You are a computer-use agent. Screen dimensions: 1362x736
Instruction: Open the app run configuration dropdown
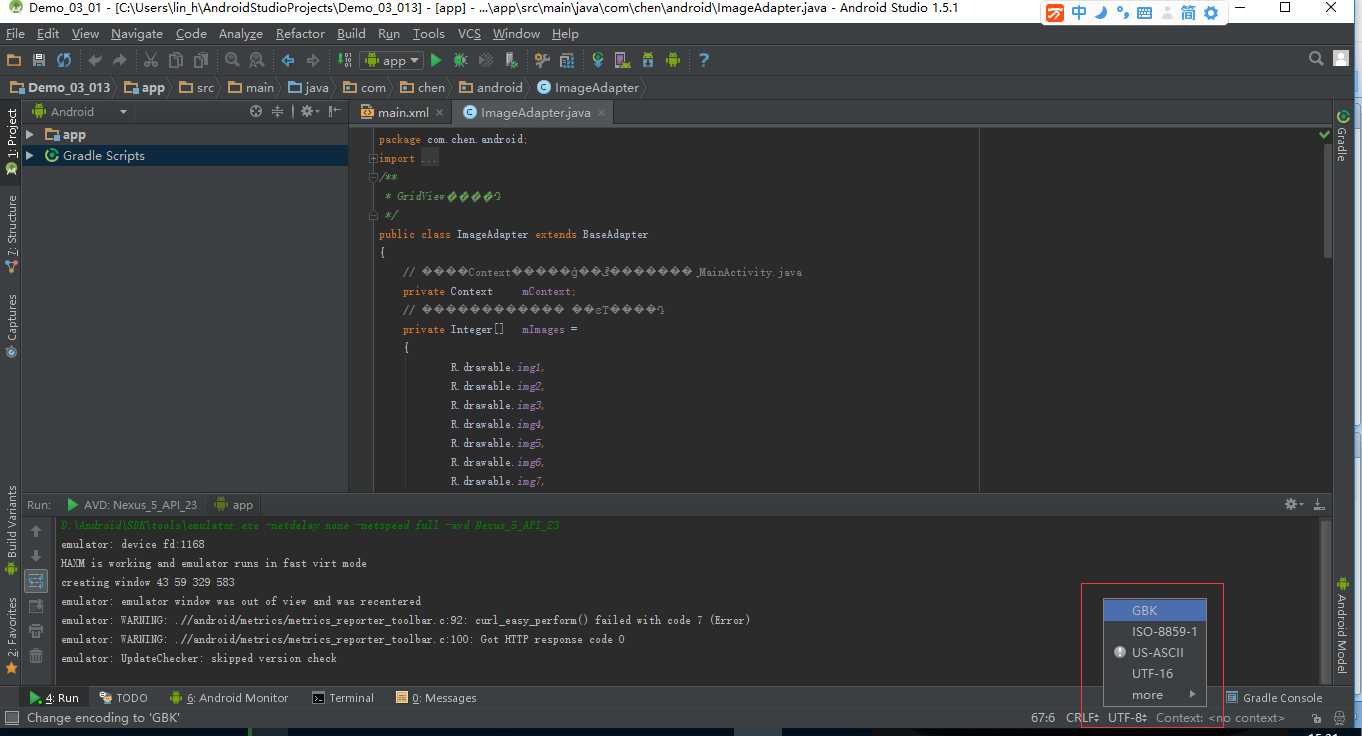pos(391,60)
